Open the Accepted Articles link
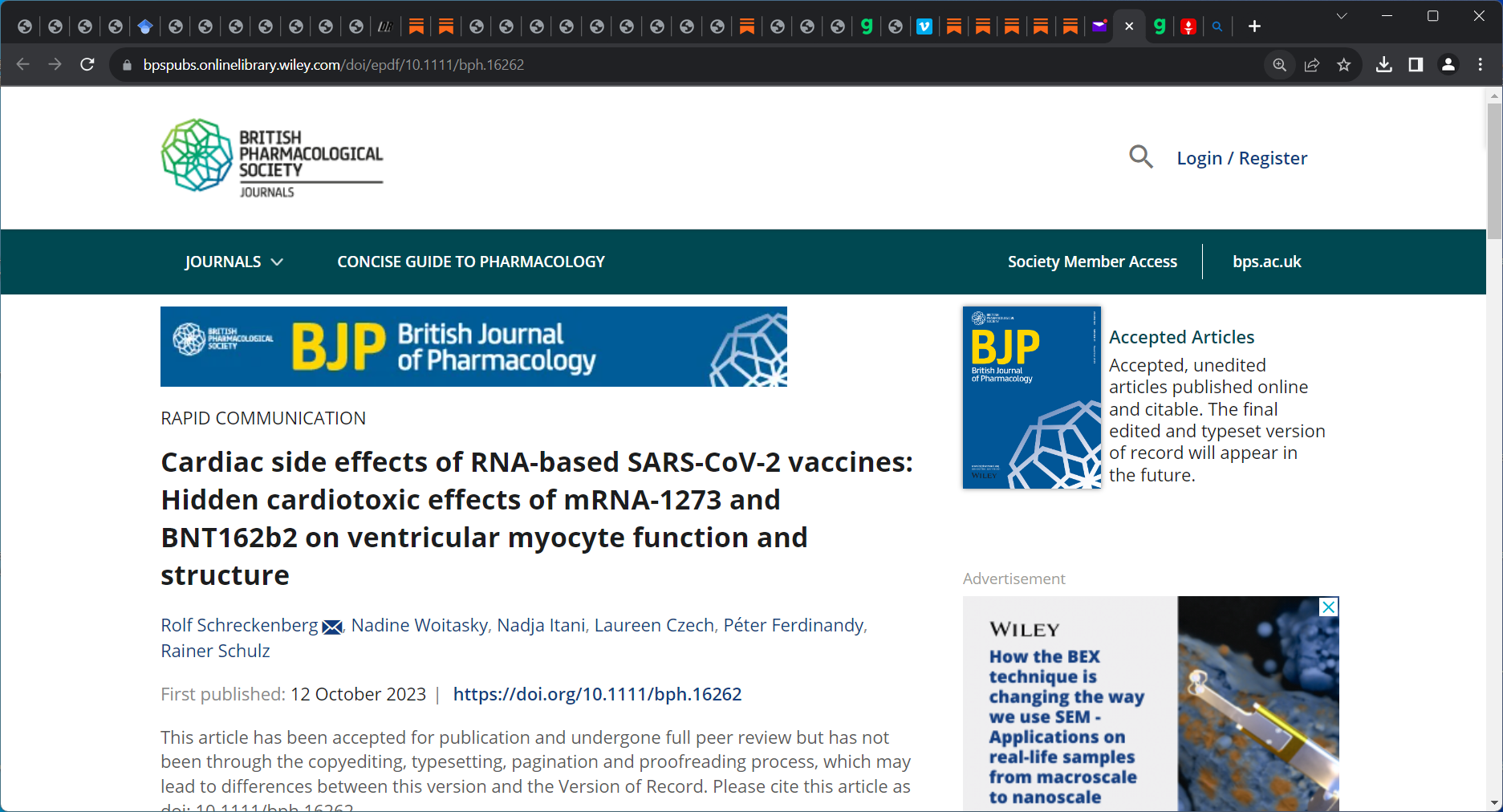 (1181, 337)
